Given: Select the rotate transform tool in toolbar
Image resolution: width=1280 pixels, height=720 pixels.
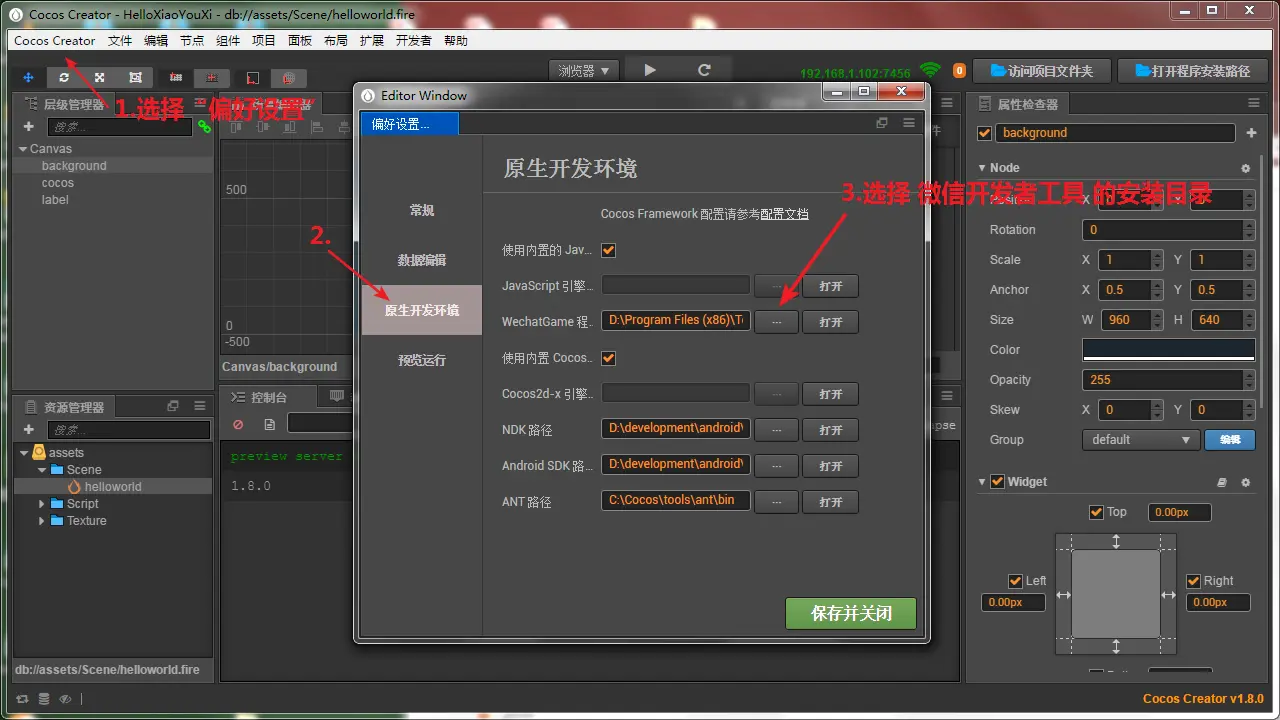Looking at the screenshot, I should (64, 77).
